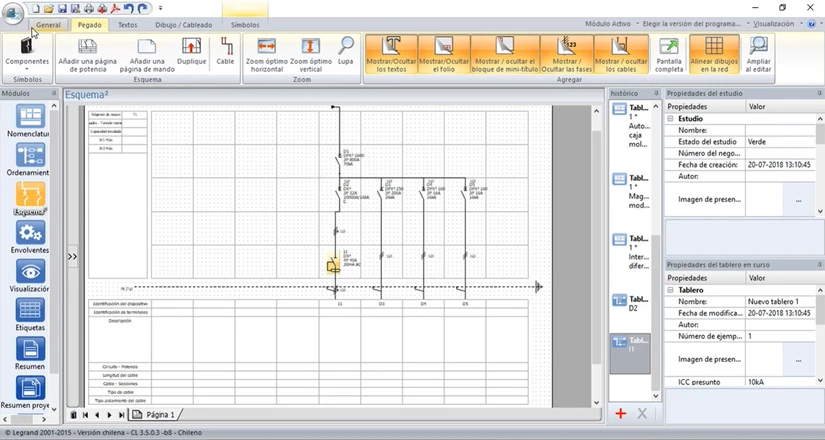Viewport: 825px width, 440px height.
Task: Select the Cable tool in ribbon
Action: 225,52
